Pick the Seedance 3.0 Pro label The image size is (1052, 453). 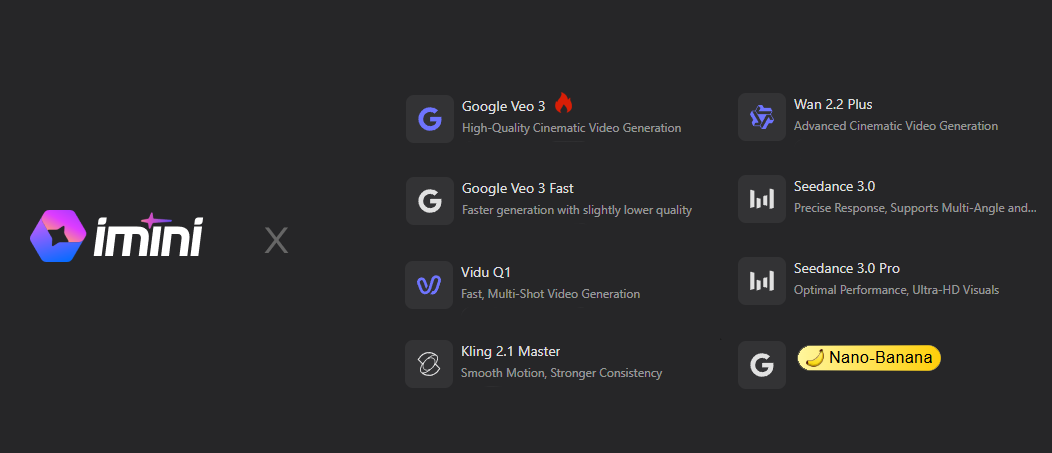coord(847,268)
